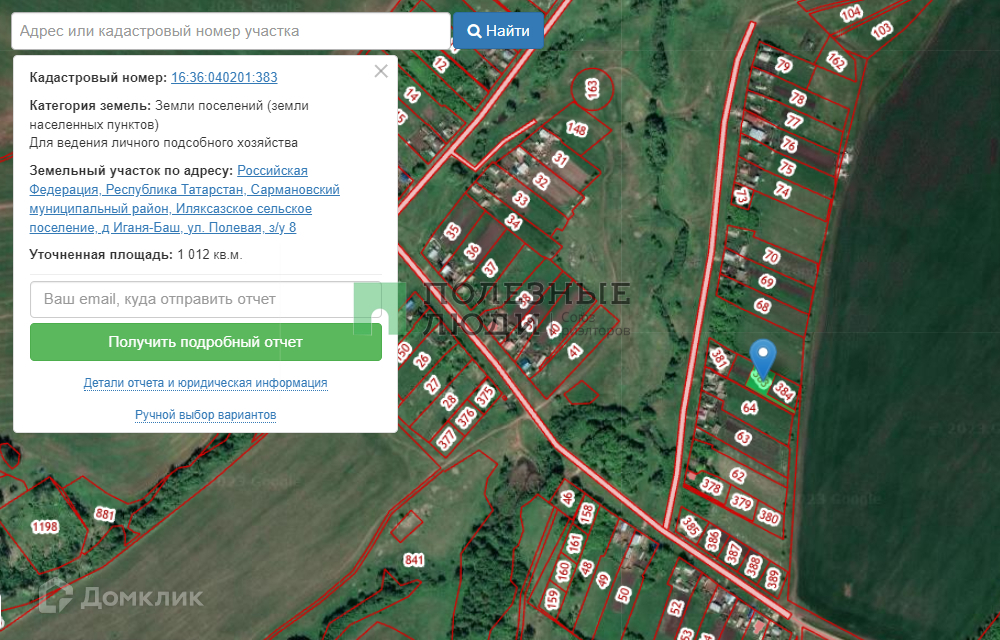
Task: Select parcel 64 on the map
Action: (749, 408)
